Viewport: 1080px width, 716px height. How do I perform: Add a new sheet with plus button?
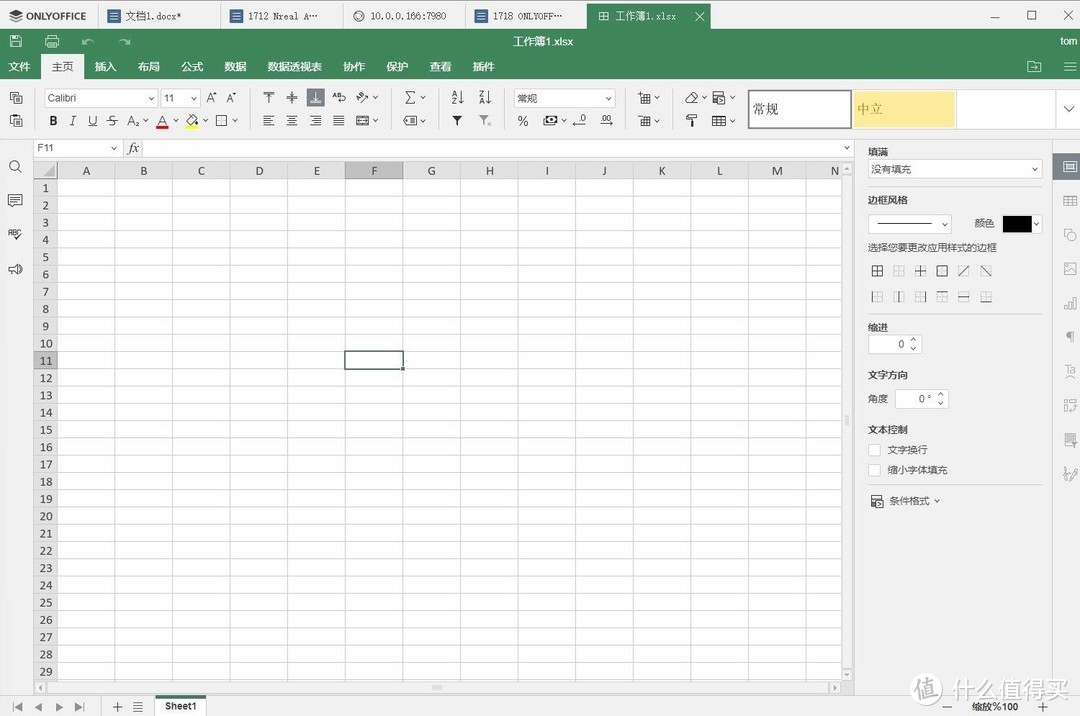pyautogui.click(x=118, y=707)
